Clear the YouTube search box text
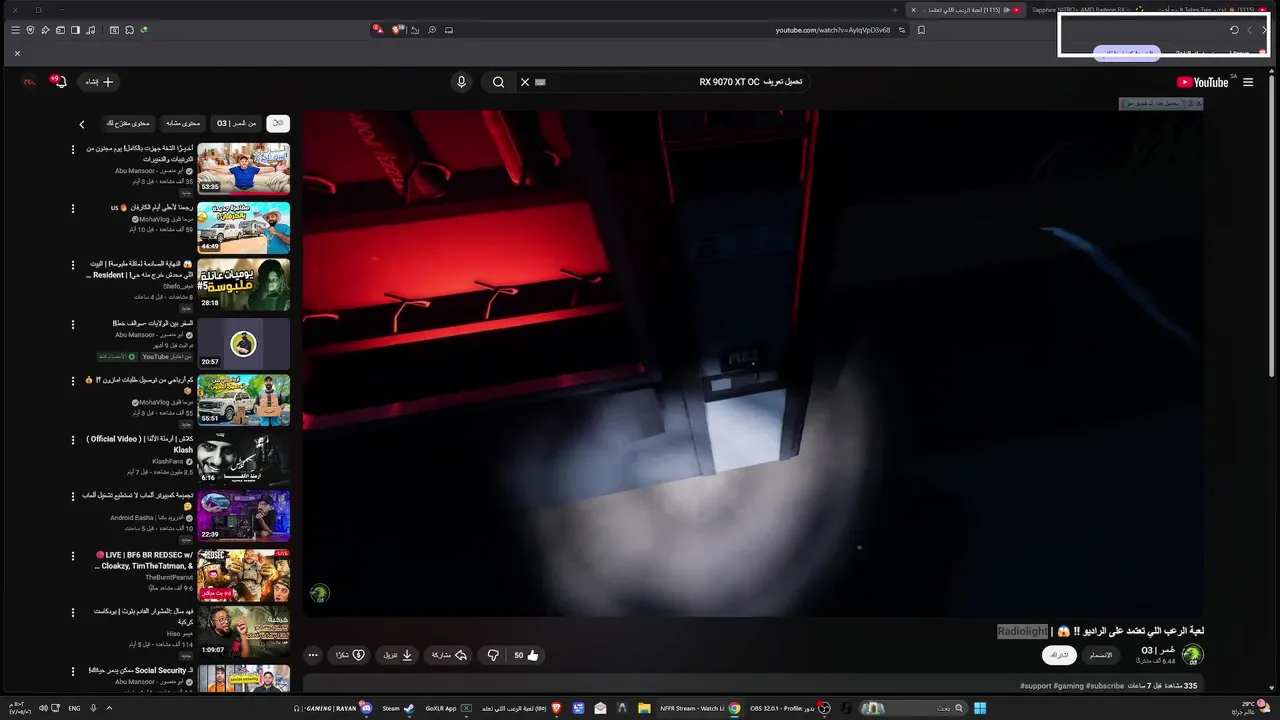Screen dimensions: 1280x720 pos(525,82)
